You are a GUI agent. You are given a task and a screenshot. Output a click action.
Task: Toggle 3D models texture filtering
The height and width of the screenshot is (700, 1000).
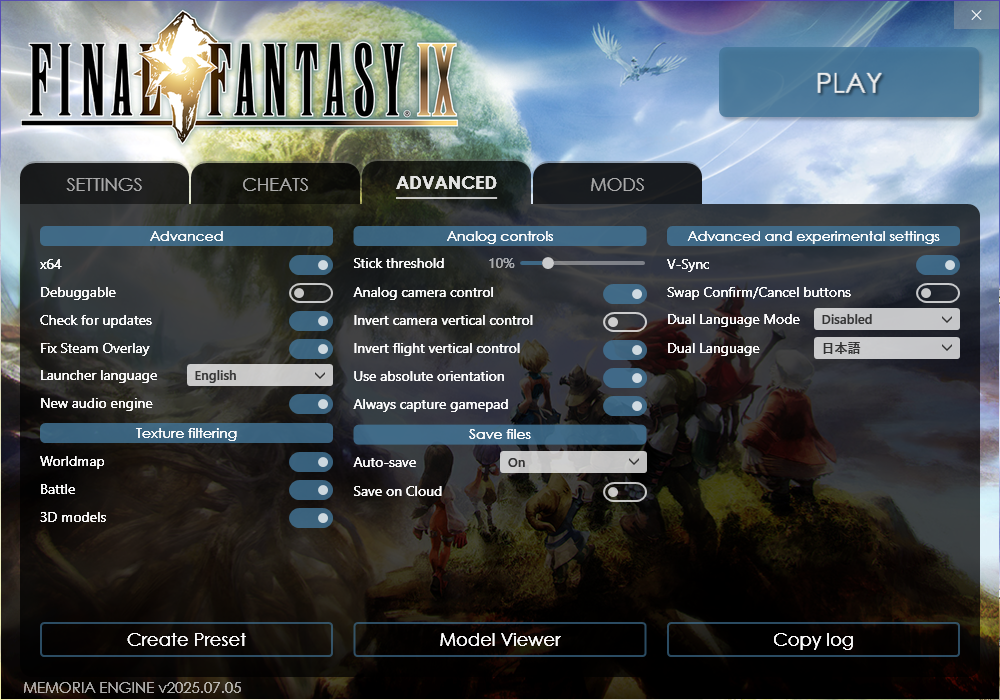pos(311,518)
